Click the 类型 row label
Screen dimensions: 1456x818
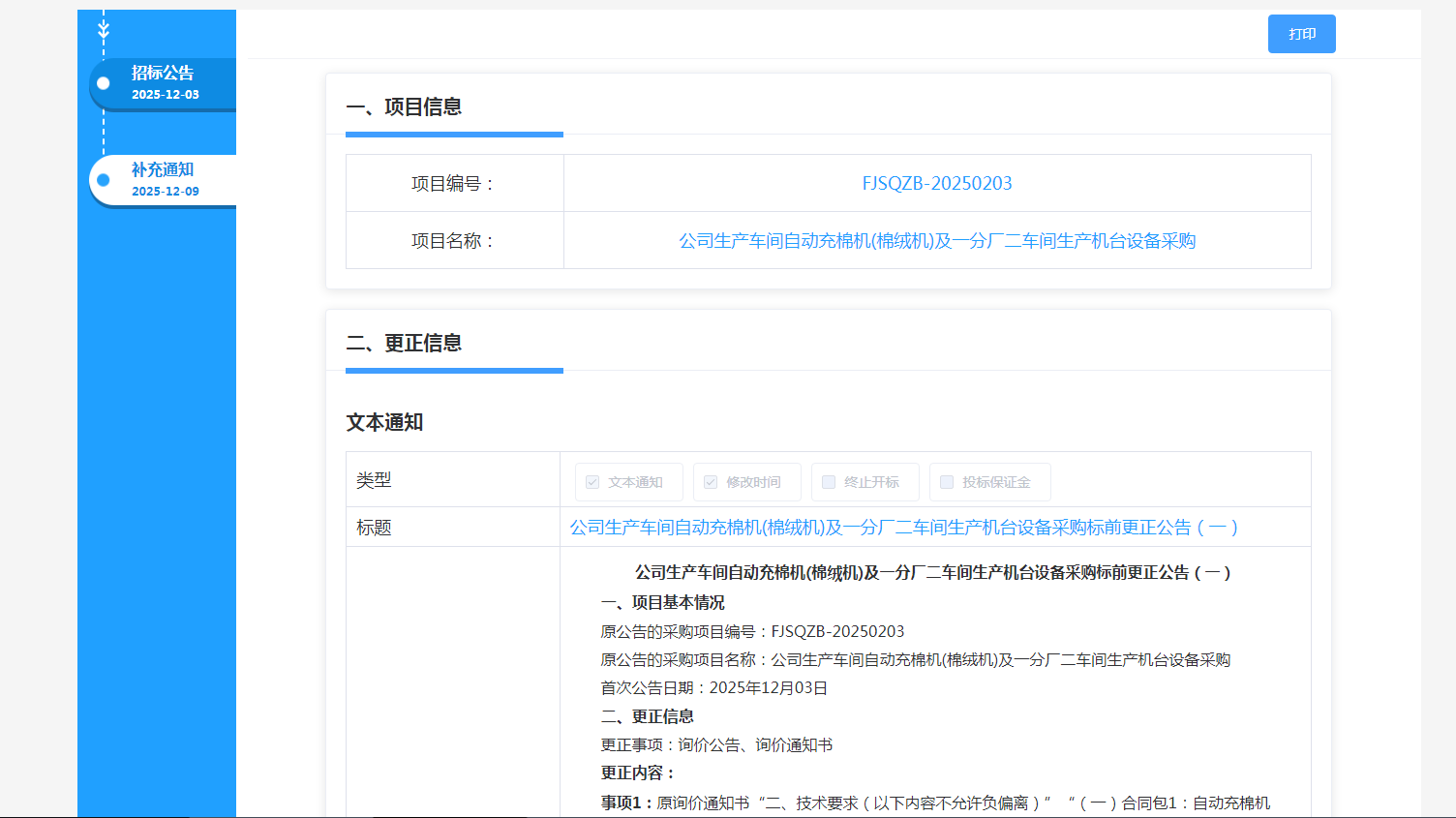click(x=374, y=480)
